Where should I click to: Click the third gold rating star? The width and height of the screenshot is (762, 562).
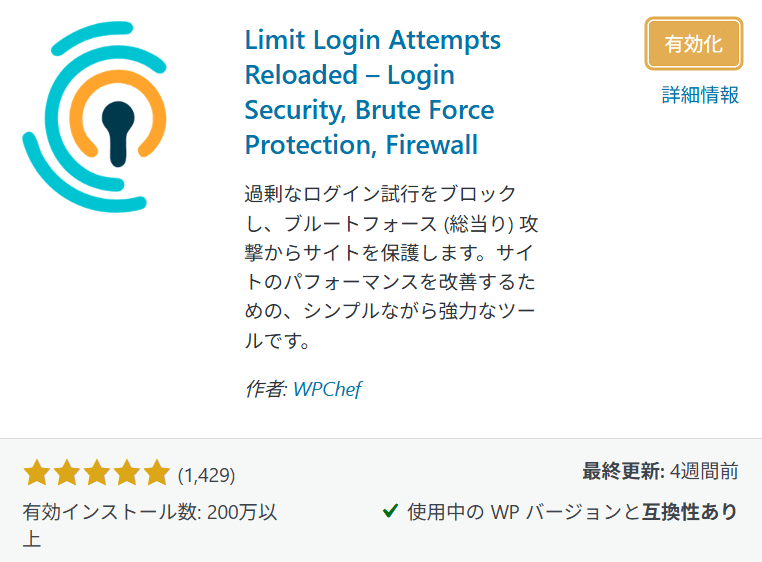pyautogui.click(x=97, y=473)
